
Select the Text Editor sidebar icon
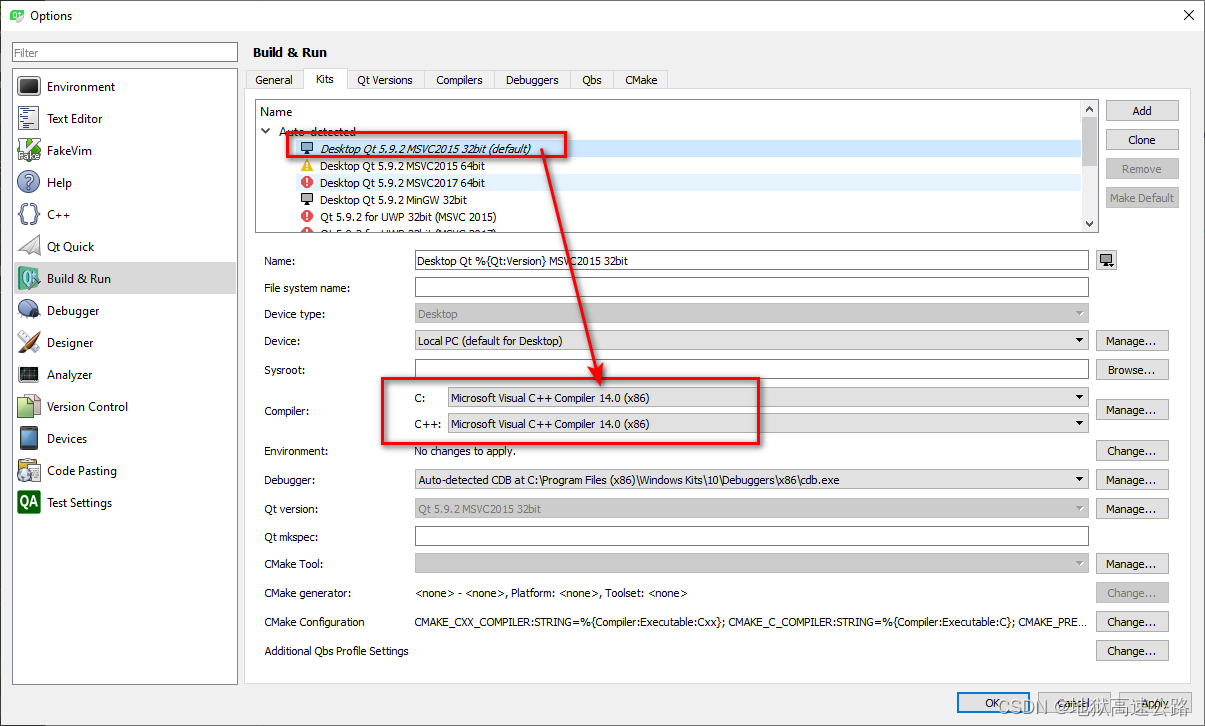(29, 119)
